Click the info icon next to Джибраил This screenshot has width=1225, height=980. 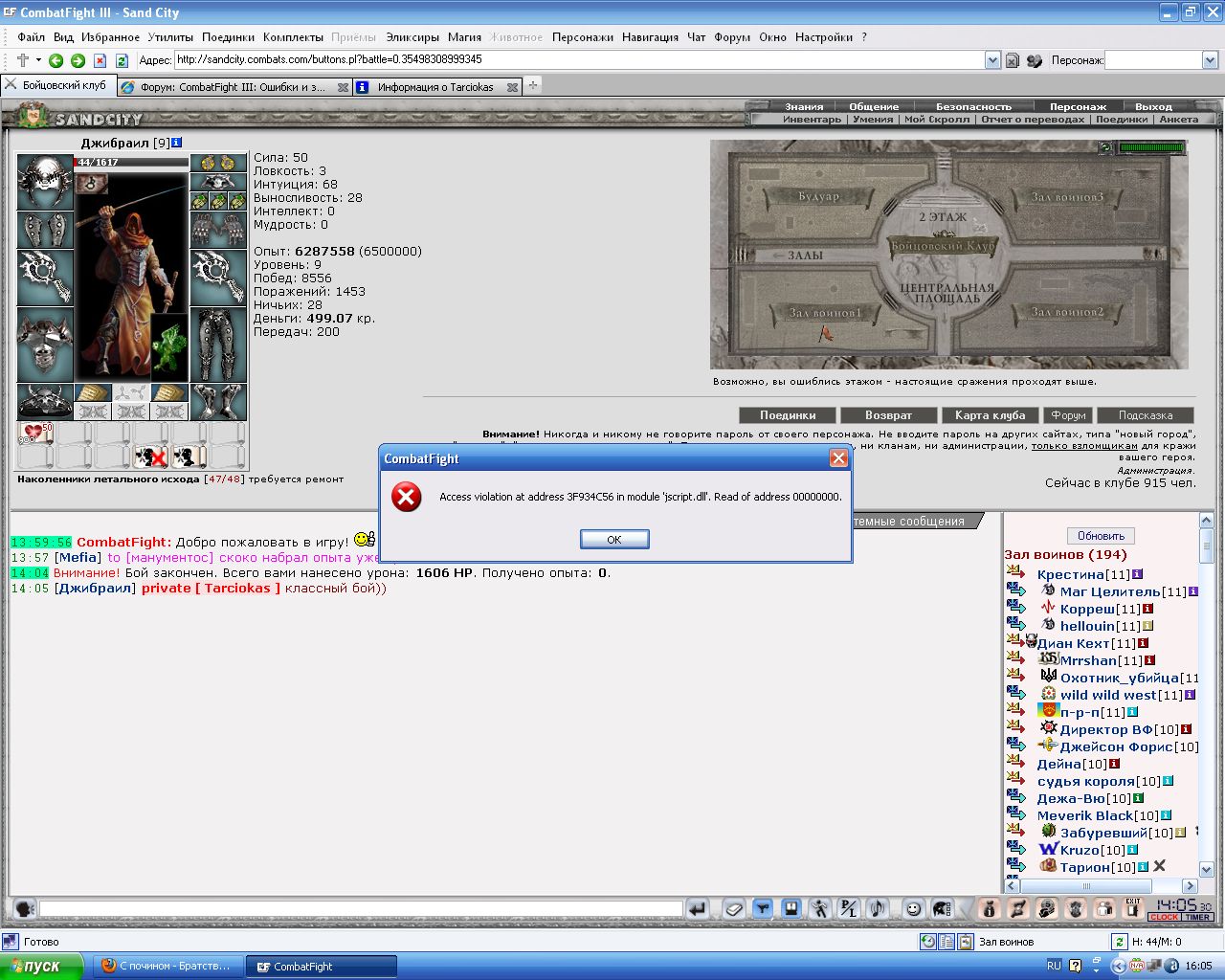[177, 143]
